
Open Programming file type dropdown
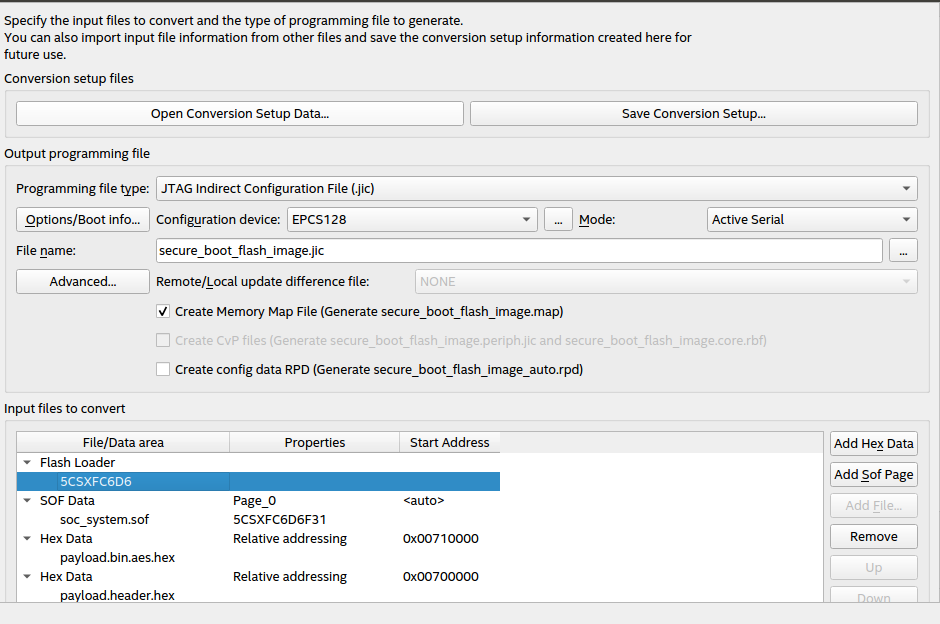(x=535, y=188)
